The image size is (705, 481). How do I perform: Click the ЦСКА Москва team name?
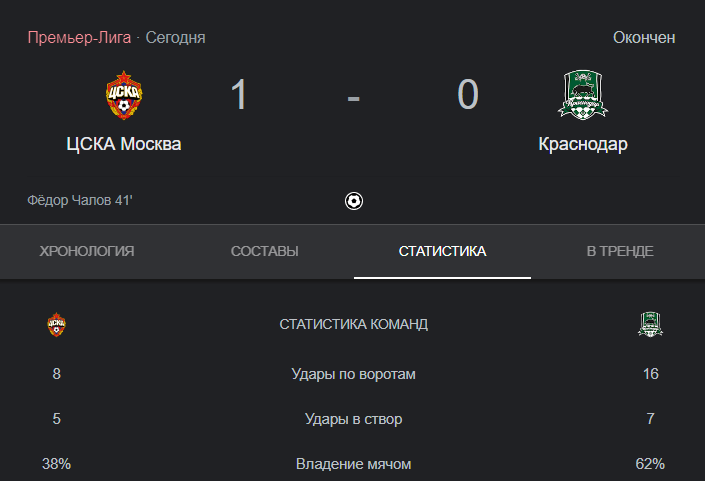pyautogui.click(x=124, y=144)
